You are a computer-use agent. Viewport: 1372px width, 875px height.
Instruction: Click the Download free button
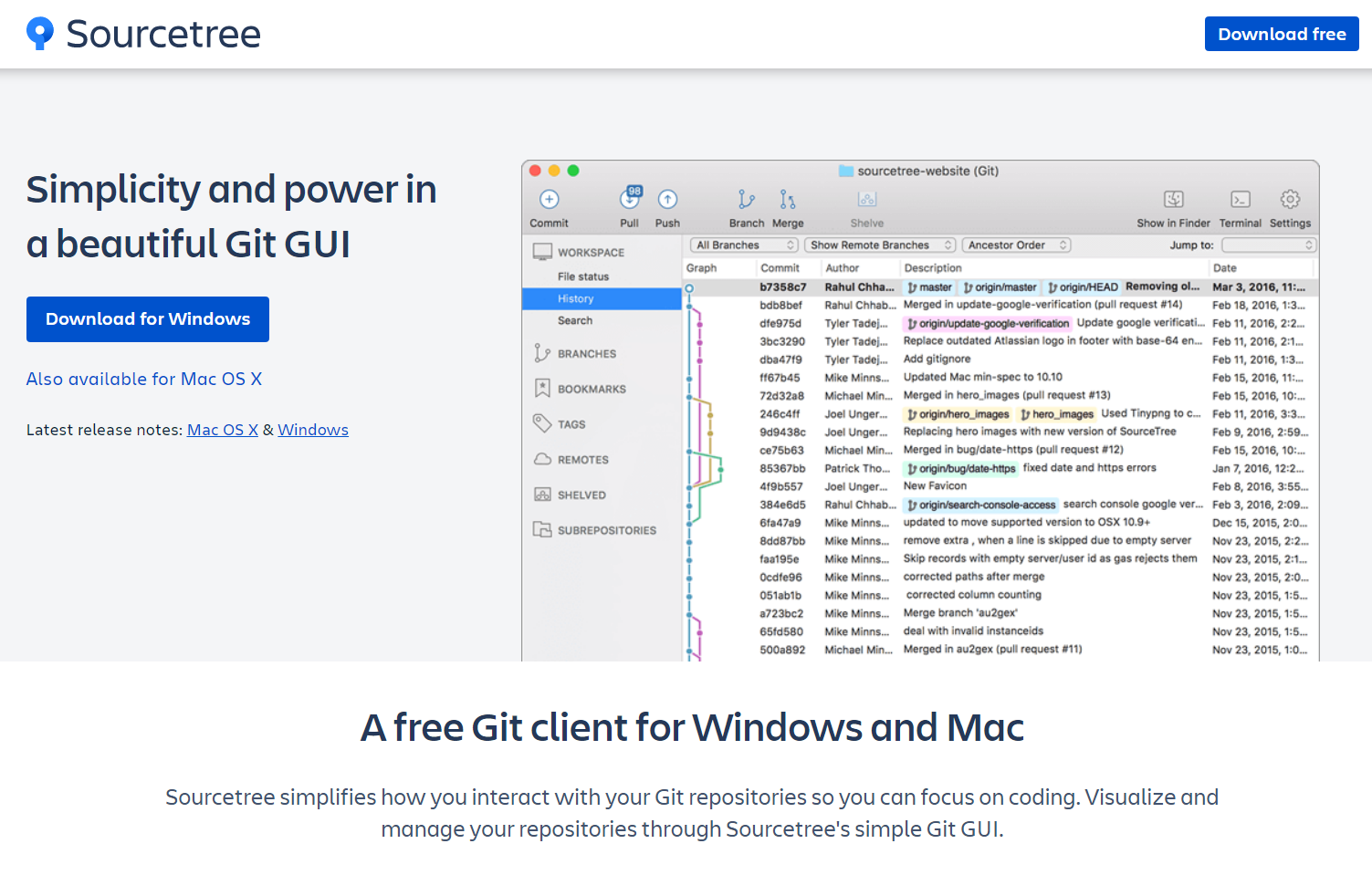coord(1282,34)
